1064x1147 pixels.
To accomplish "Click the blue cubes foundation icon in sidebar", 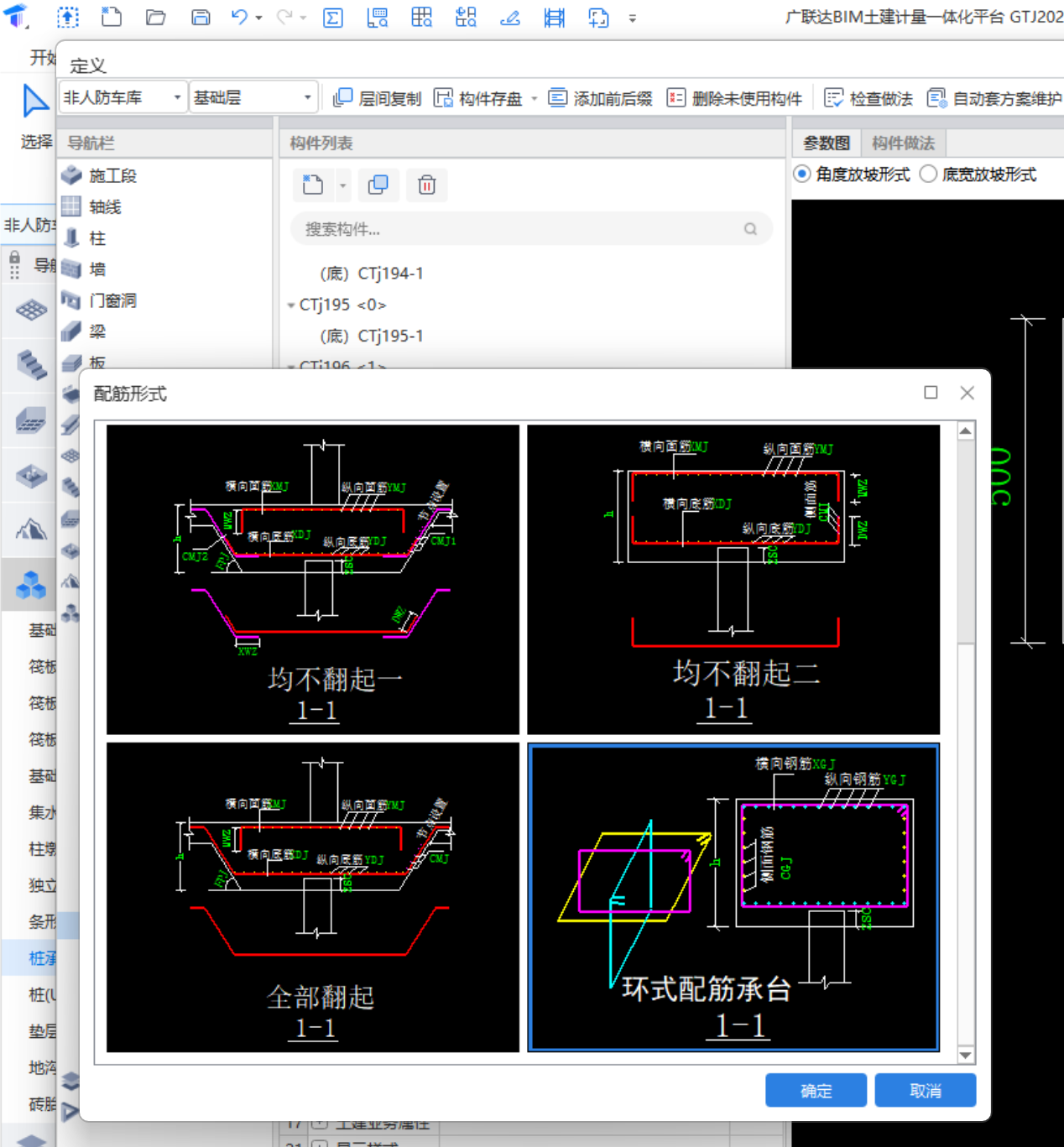I will pyautogui.click(x=31, y=585).
